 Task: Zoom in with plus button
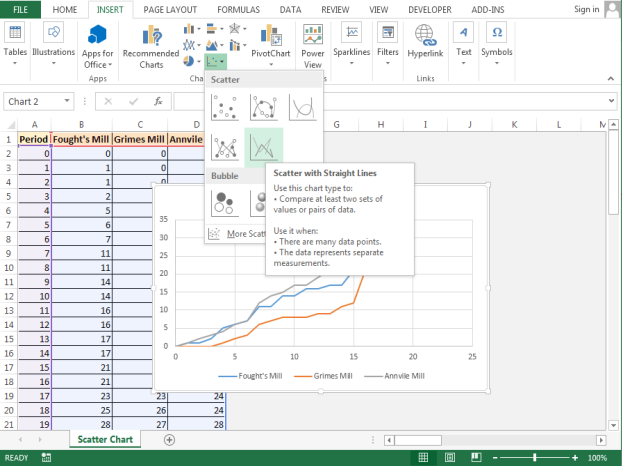[575, 458]
